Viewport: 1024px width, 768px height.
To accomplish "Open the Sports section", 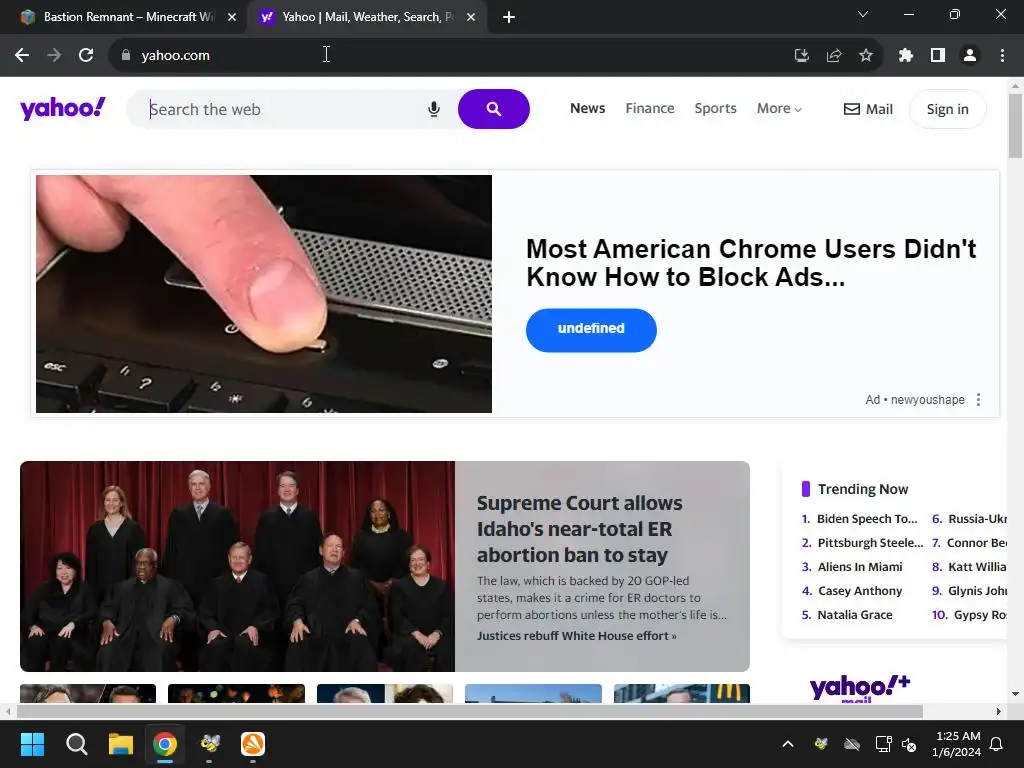I will [x=715, y=108].
